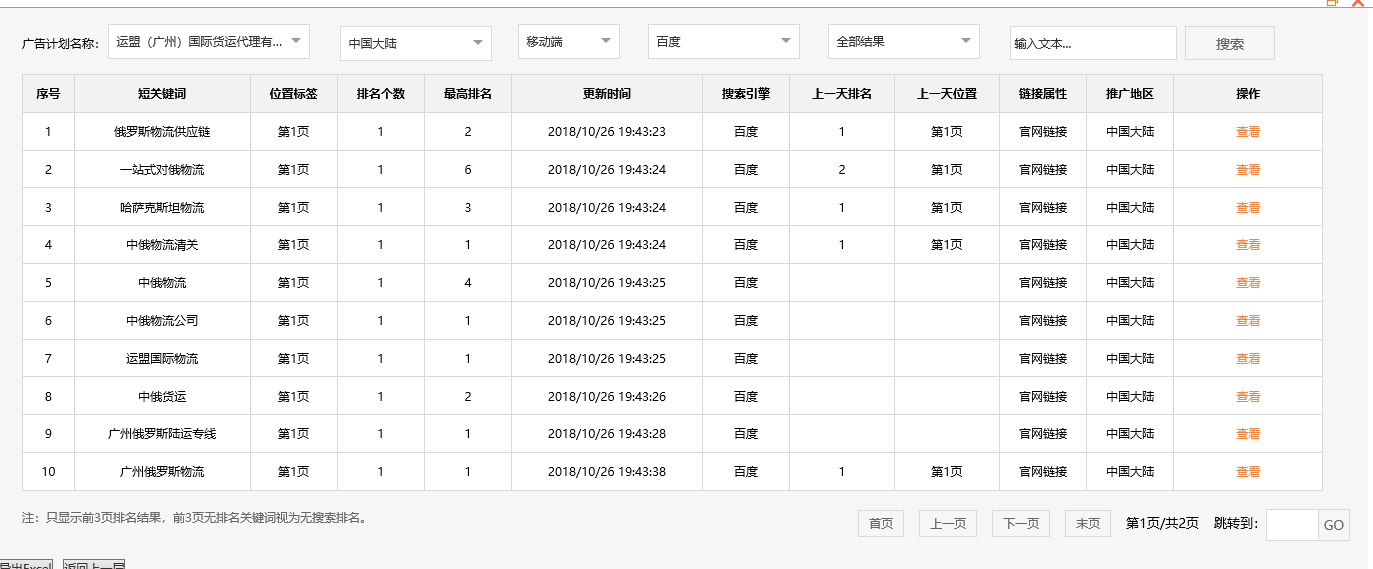Click timestamp 2018/10/26 19:43:38

pos(607,472)
